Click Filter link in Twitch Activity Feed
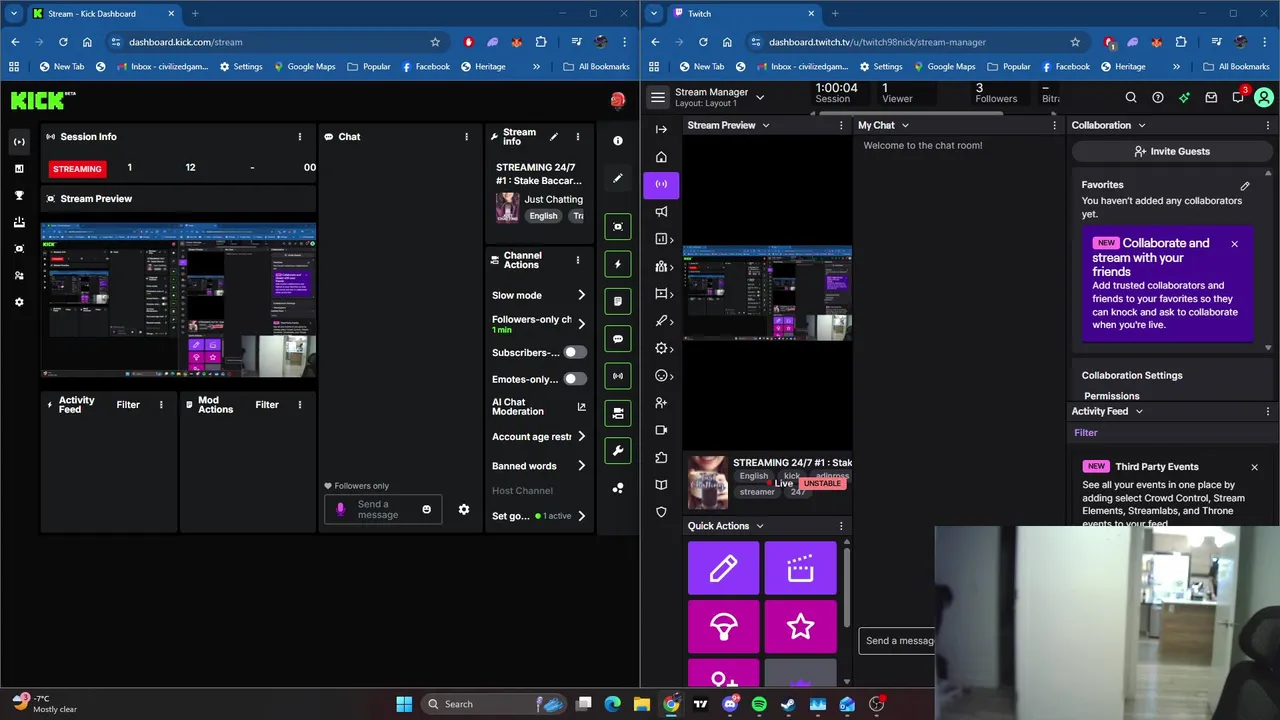This screenshot has width=1280, height=720. [x=1086, y=433]
